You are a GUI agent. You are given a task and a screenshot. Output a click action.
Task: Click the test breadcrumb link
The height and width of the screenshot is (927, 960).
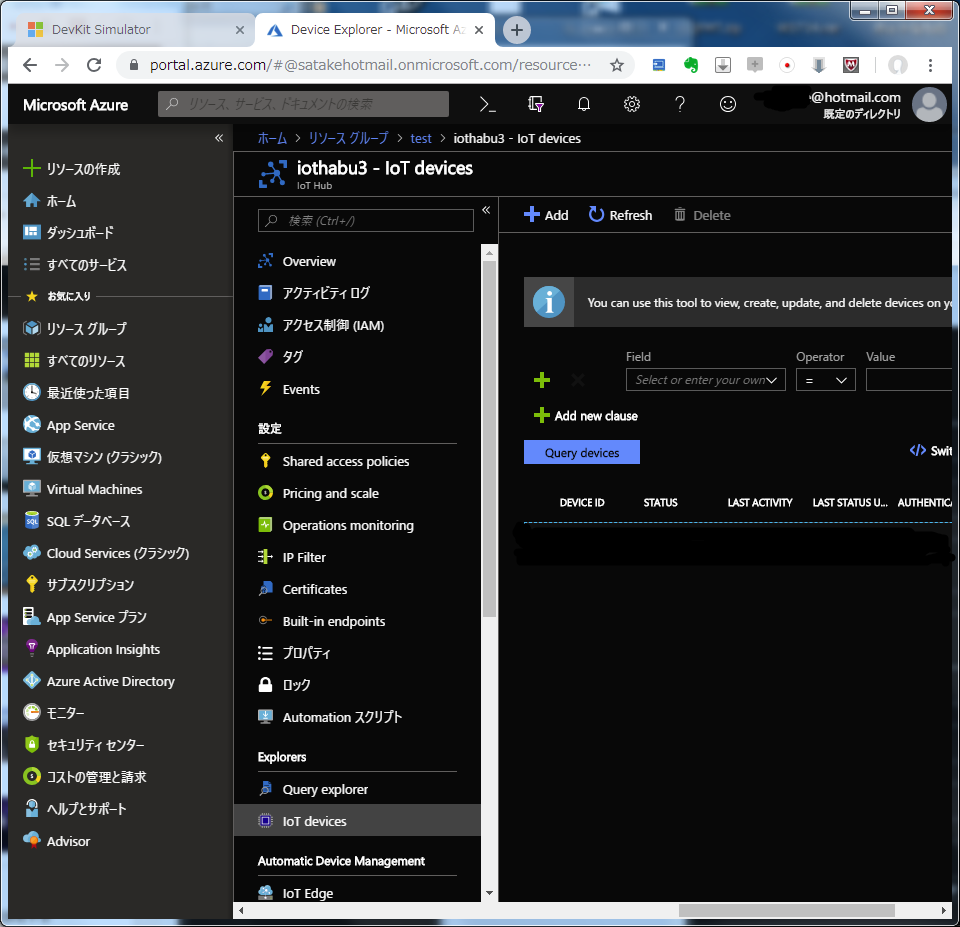point(421,138)
